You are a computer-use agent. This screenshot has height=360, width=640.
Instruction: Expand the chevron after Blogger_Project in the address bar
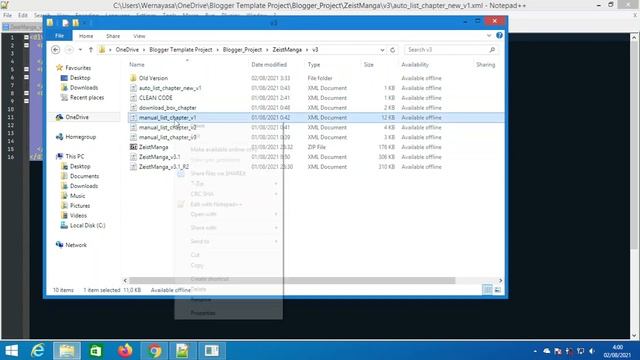point(267,50)
